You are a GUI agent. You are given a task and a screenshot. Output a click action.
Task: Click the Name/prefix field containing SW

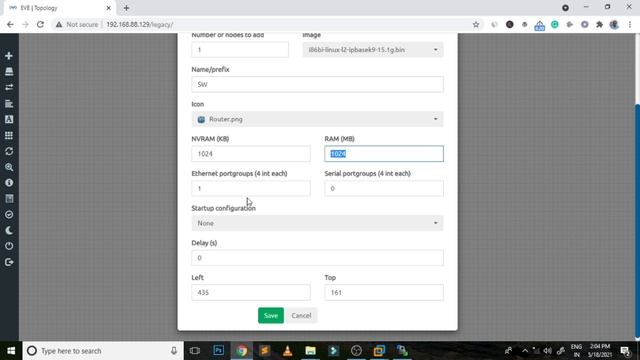coord(317,84)
